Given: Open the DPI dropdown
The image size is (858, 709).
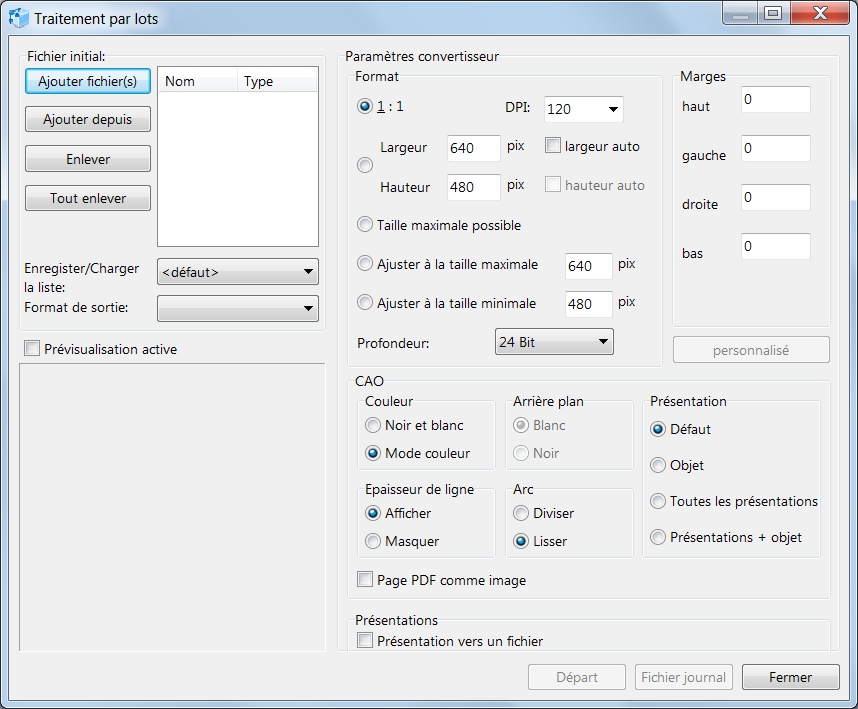Looking at the screenshot, I should pos(583,109).
